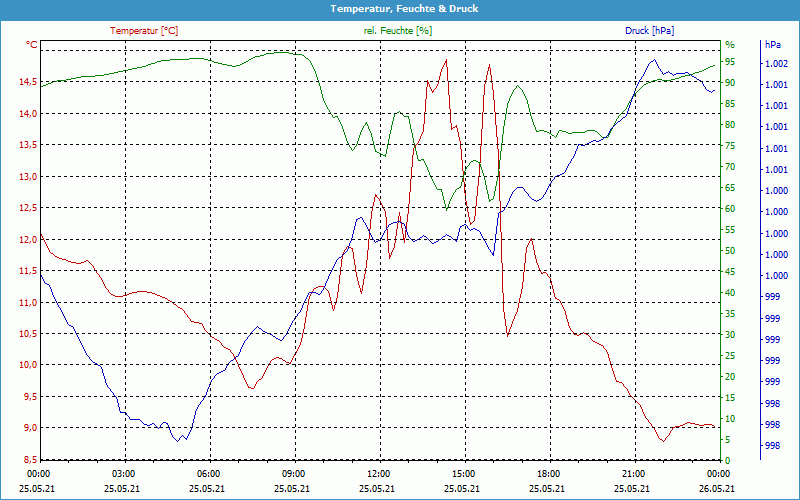Click the '13,5' temperature axis value
Viewport: 800px width, 500px height.
pyautogui.click(x=29, y=145)
